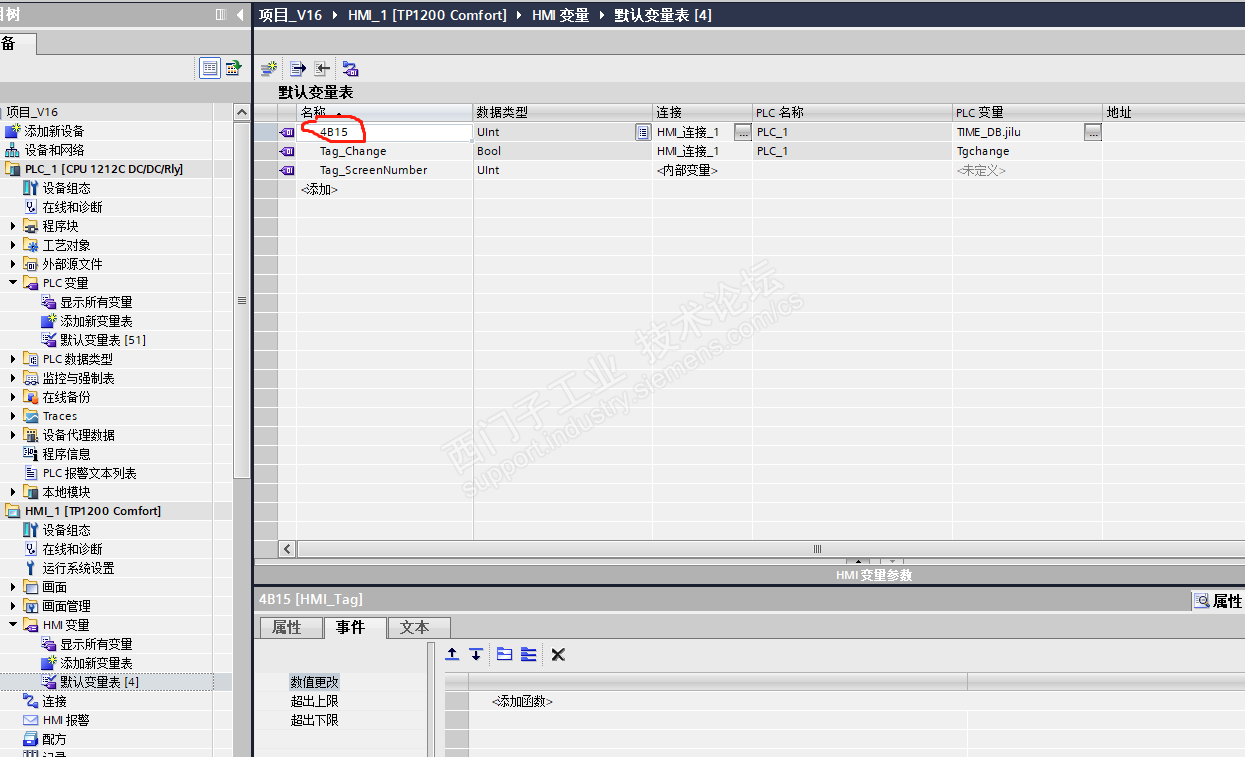Click HMI 变量 in the breadcrumb

560,15
